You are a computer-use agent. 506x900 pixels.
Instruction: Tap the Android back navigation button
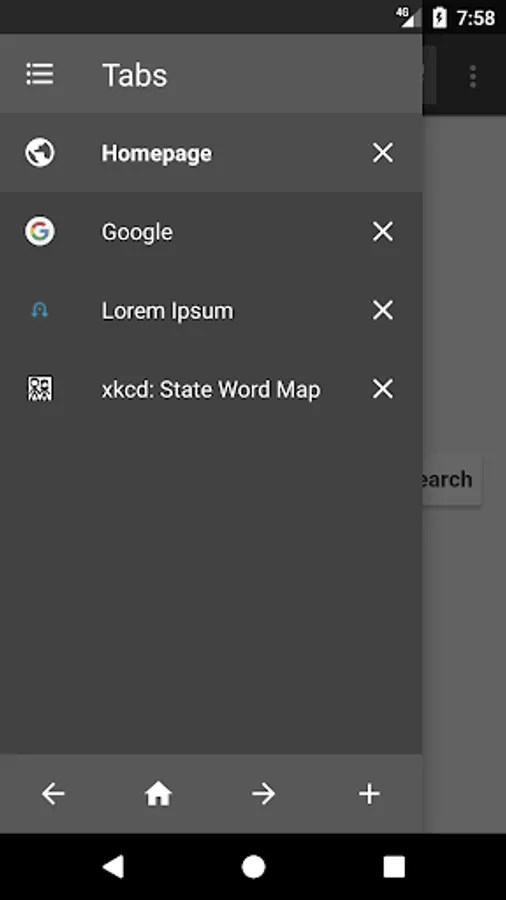click(112, 866)
